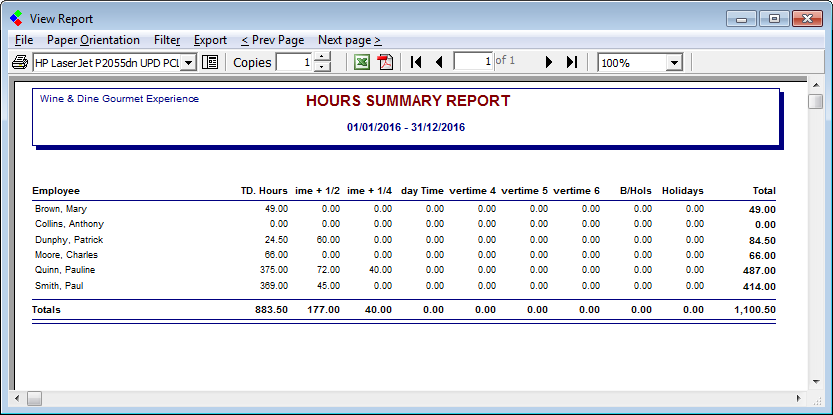Viewport: 833px width, 415px height.
Task: Click the Next page > button
Action: [349, 40]
